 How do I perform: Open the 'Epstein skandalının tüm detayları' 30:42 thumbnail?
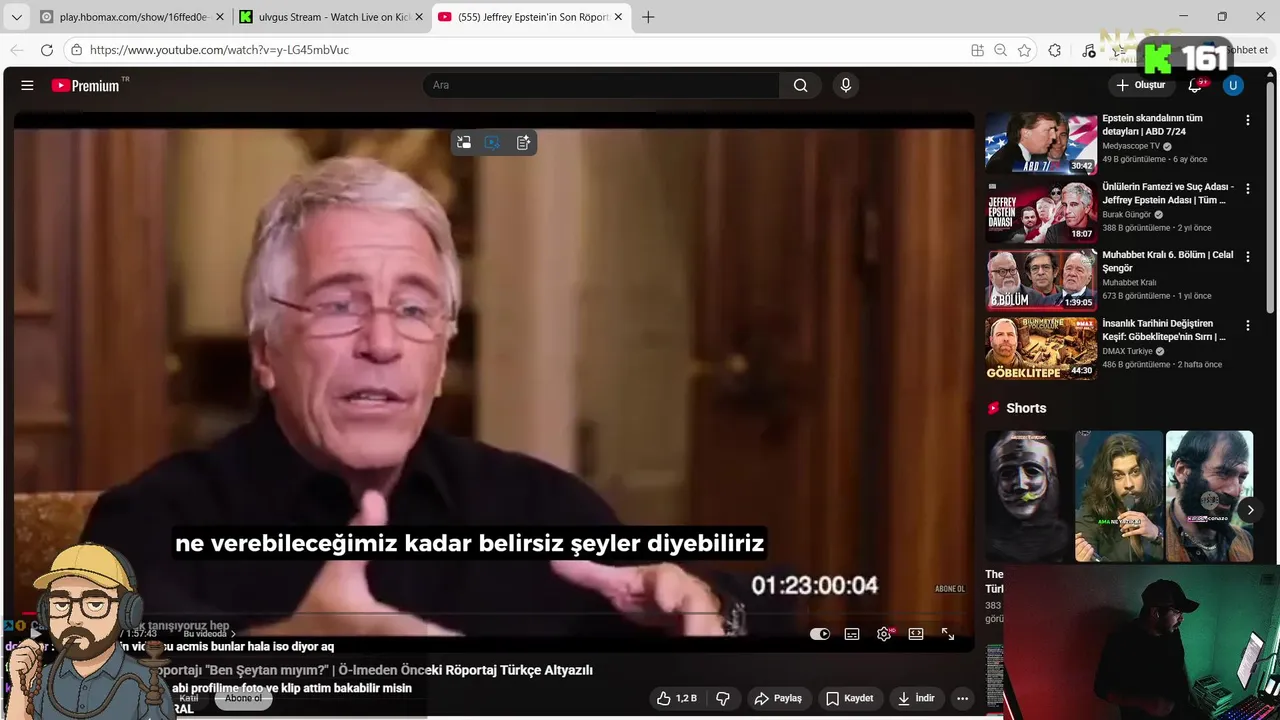(x=1041, y=143)
